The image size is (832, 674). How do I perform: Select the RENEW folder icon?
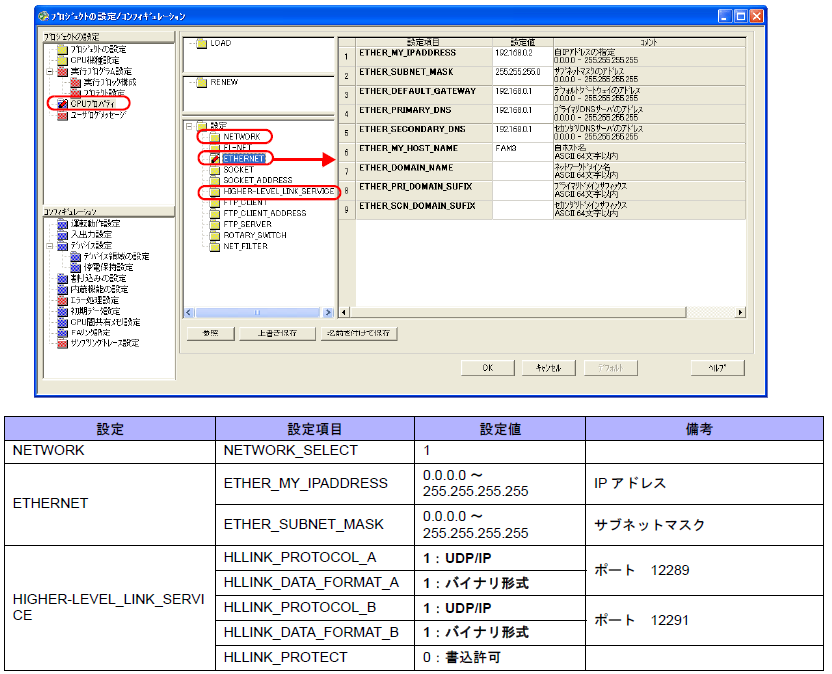pos(201,83)
